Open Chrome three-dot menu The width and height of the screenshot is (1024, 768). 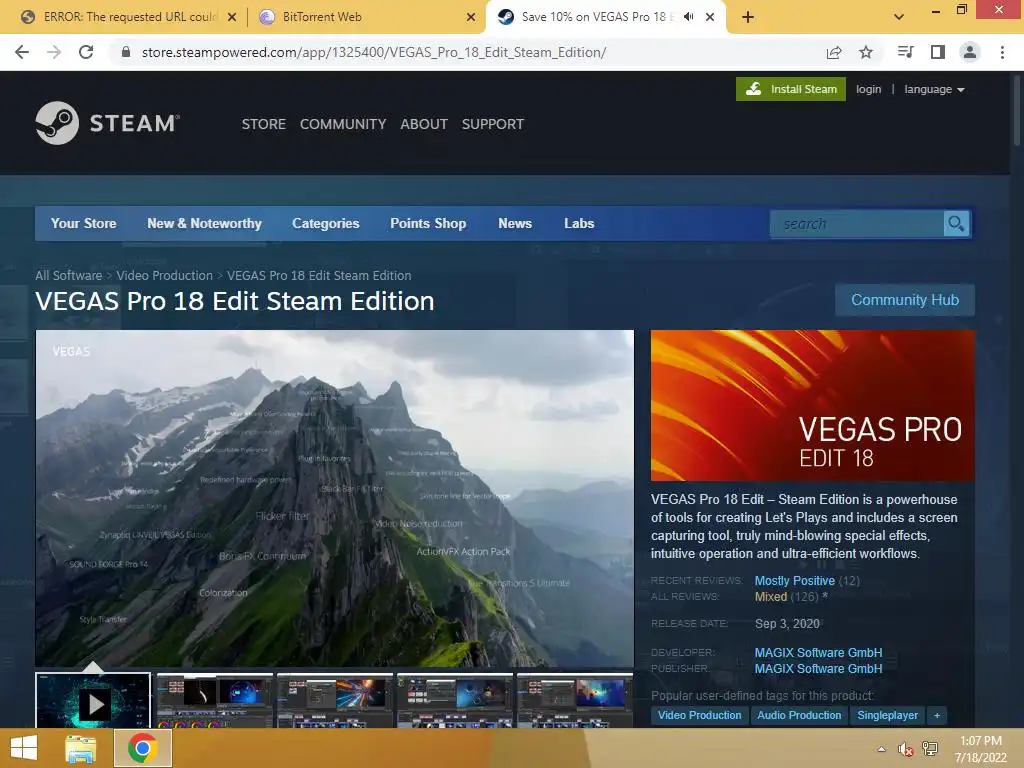click(x=1002, y=52)
